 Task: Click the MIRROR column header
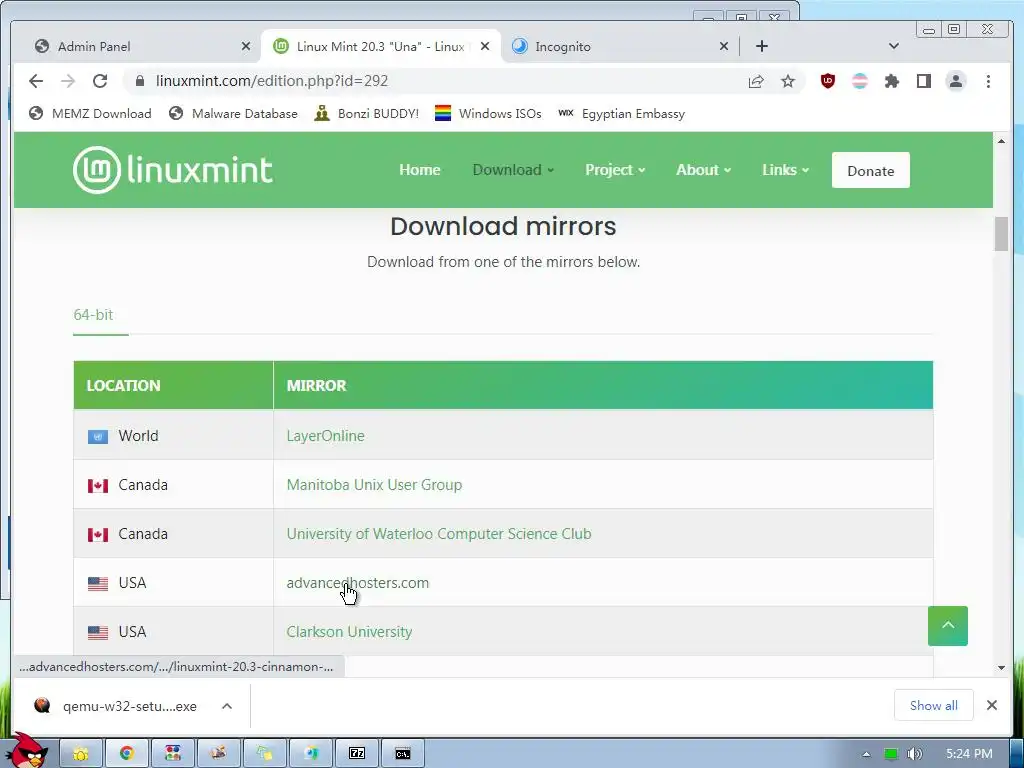[603, 385]
